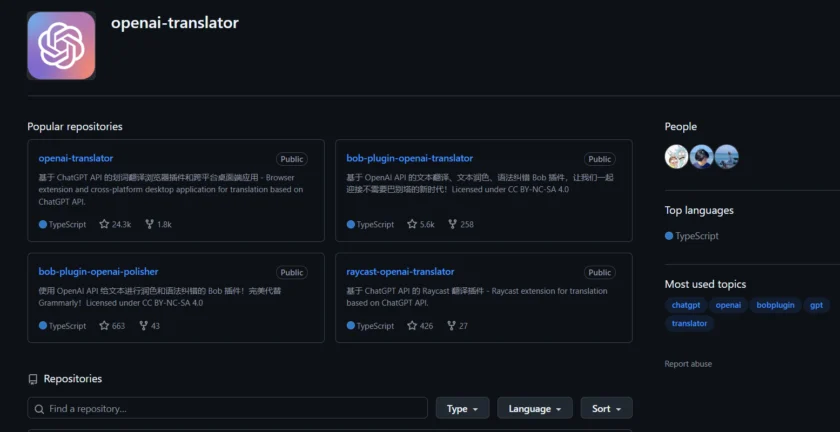Select the gpt topic tag
The image size is (840, 432).
click(816, 305)
